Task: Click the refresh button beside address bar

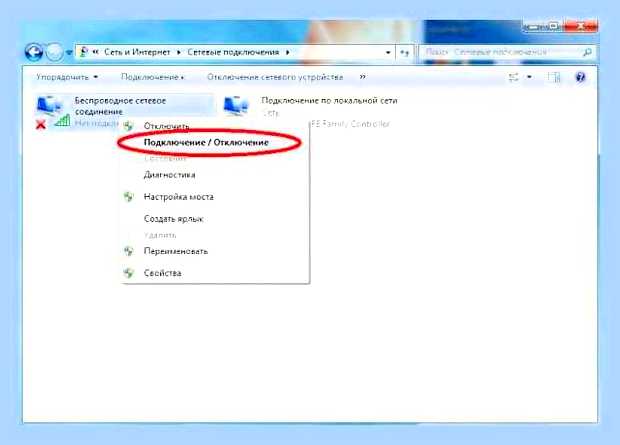Action: (x=404, y=52)
